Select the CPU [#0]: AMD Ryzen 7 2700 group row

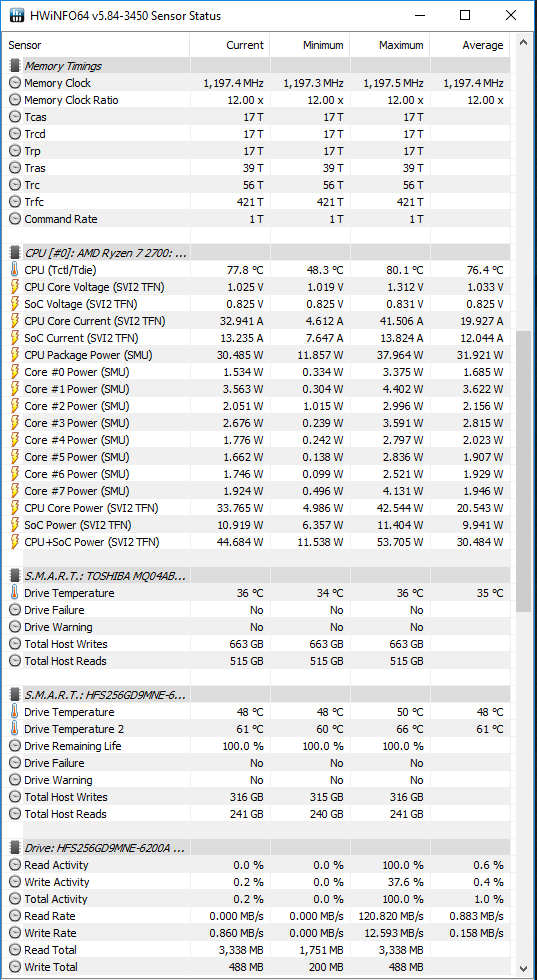(257, 252)
